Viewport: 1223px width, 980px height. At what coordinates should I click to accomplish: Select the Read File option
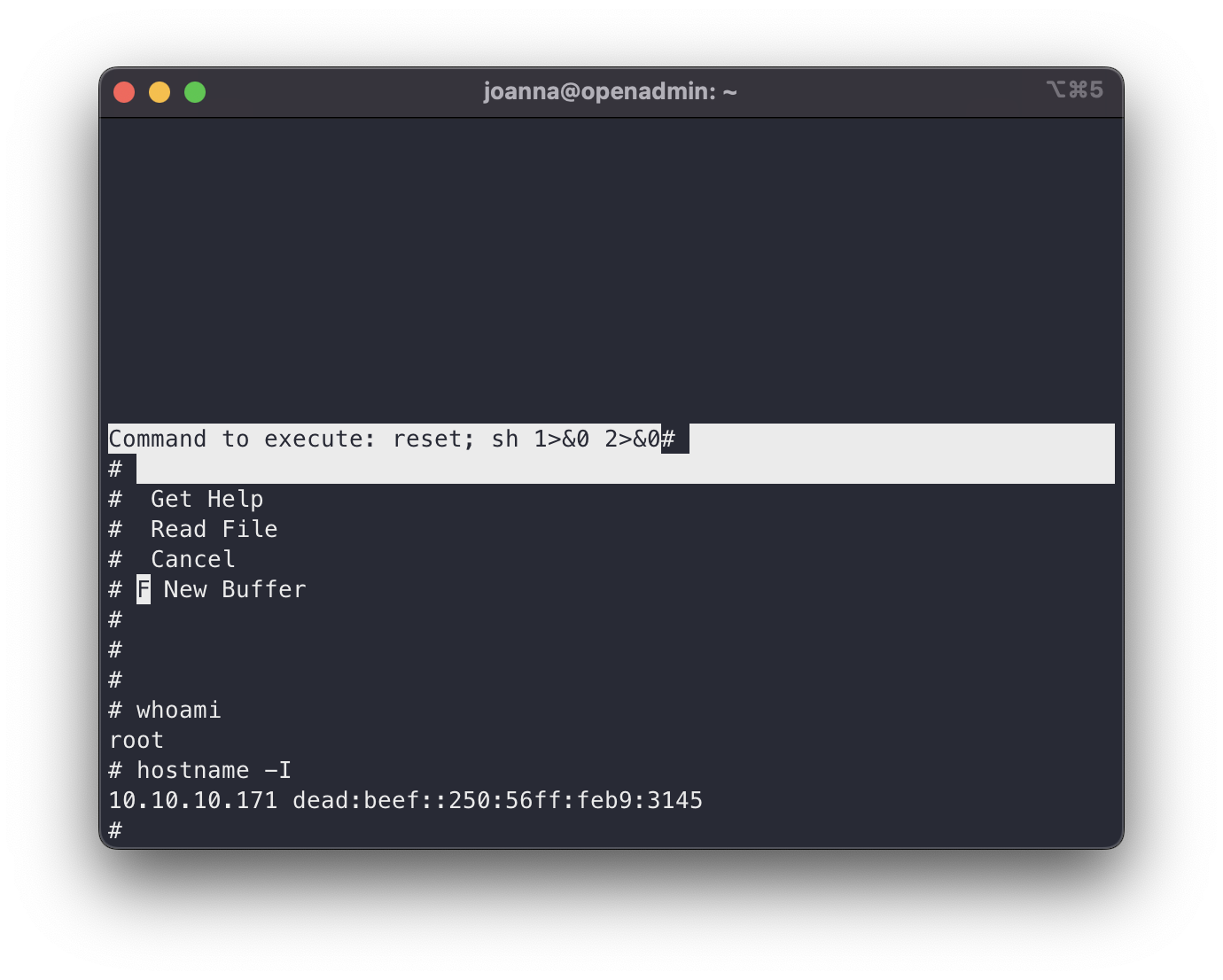point(214,529)
